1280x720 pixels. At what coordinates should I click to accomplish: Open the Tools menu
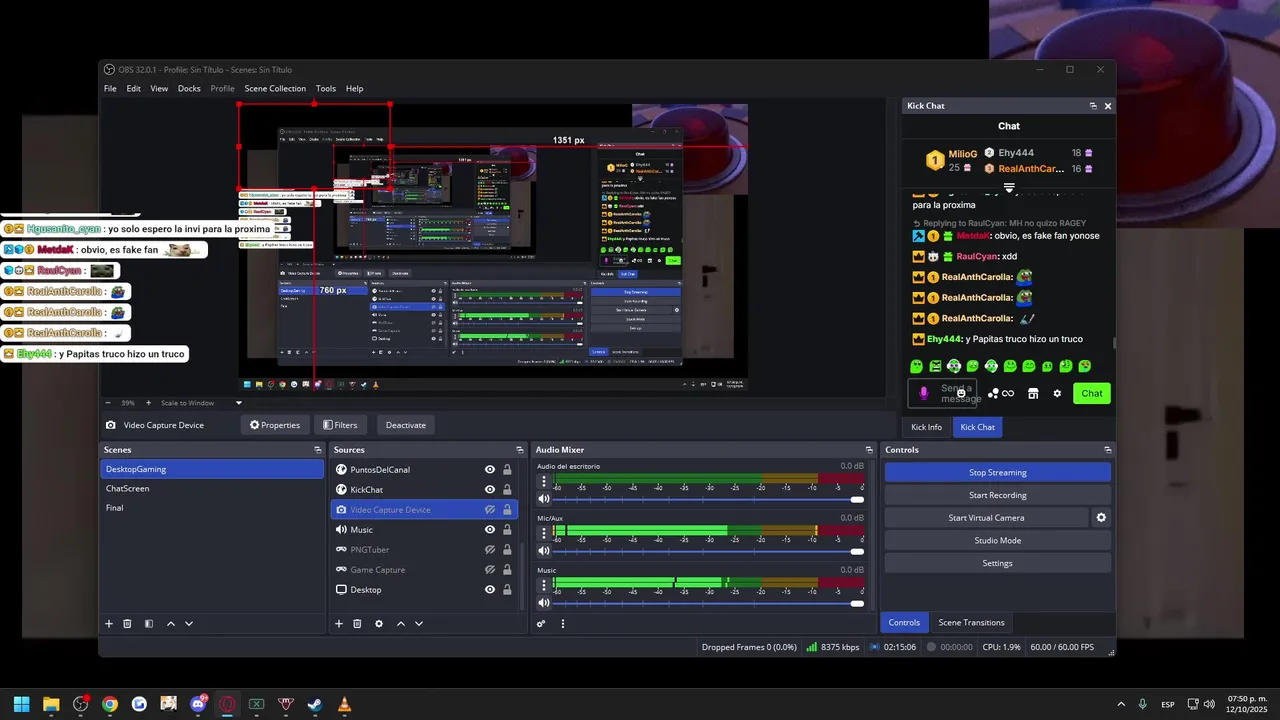(326, 89)
